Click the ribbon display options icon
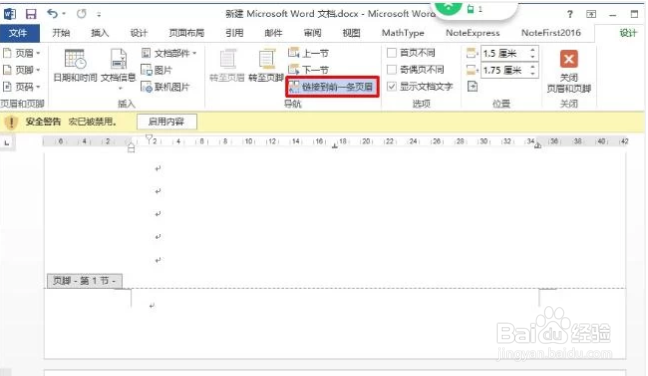Screen dimensions: 648x376 pyautogui.click(x=591, y=14)
